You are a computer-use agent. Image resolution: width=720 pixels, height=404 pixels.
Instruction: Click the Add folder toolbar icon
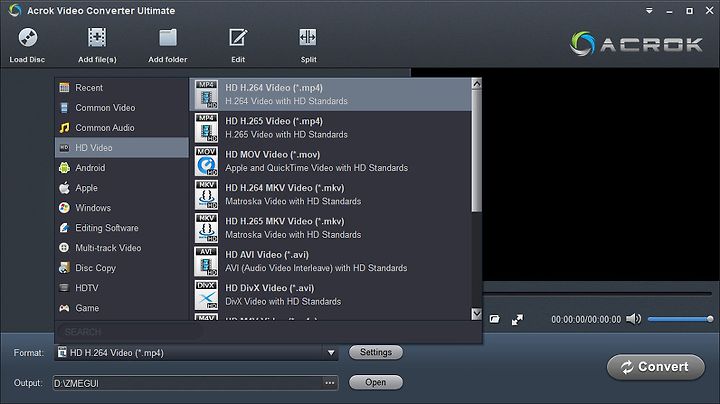(x=168, y=38)
